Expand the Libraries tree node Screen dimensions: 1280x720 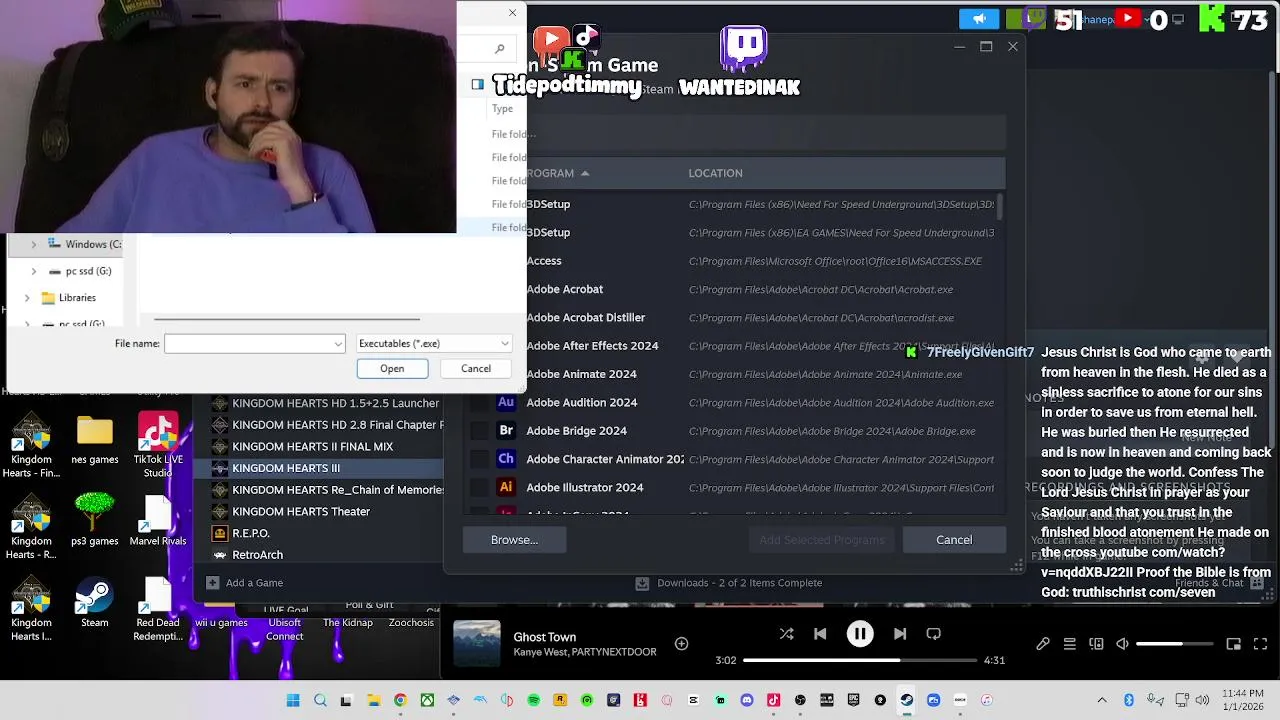pos(27,298)
